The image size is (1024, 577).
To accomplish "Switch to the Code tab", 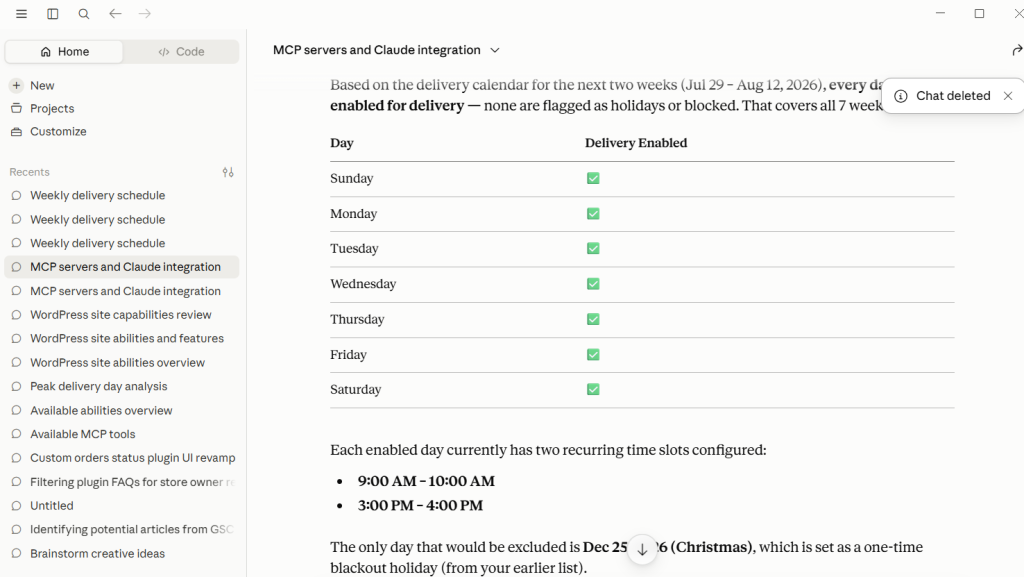I will click(181, 52).
